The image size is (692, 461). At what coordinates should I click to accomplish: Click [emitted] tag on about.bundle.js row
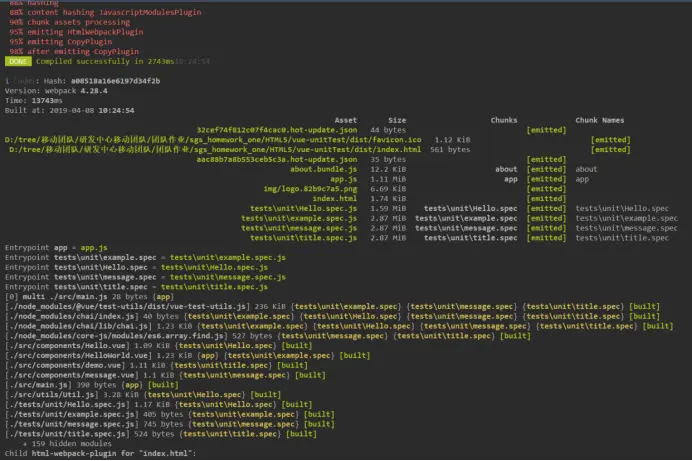pyautogui.click(x=546, y=169)
